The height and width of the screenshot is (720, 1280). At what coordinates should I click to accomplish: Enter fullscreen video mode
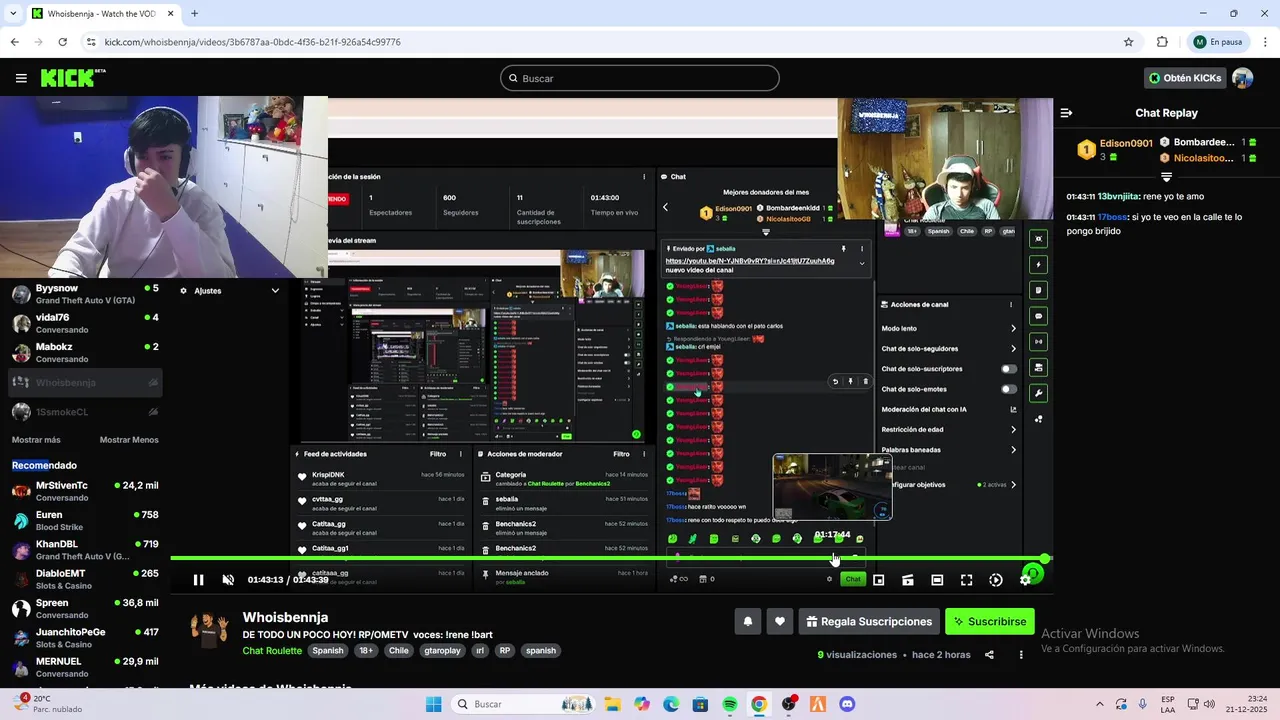pos(966,580)
